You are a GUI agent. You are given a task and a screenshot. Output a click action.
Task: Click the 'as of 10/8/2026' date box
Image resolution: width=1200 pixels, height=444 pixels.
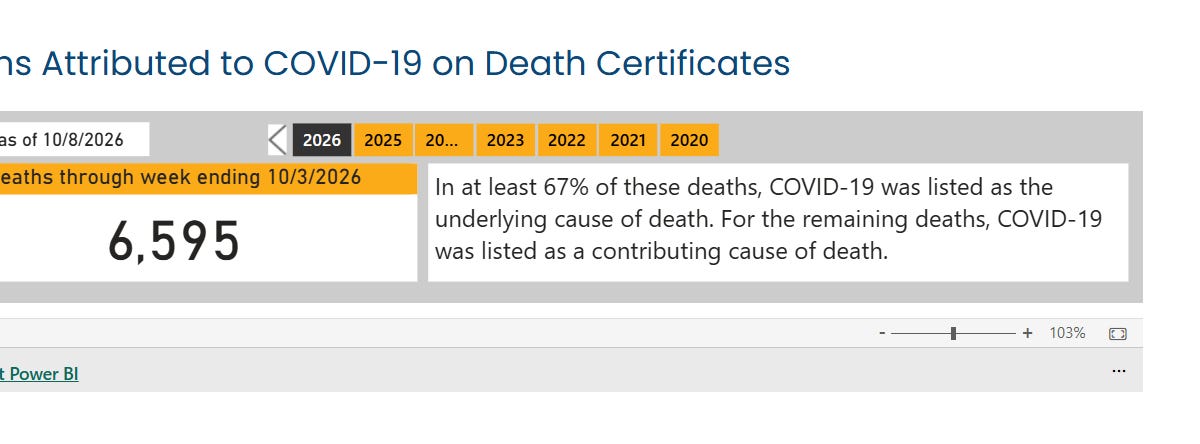pyautogui.click(x=74, y=139)
